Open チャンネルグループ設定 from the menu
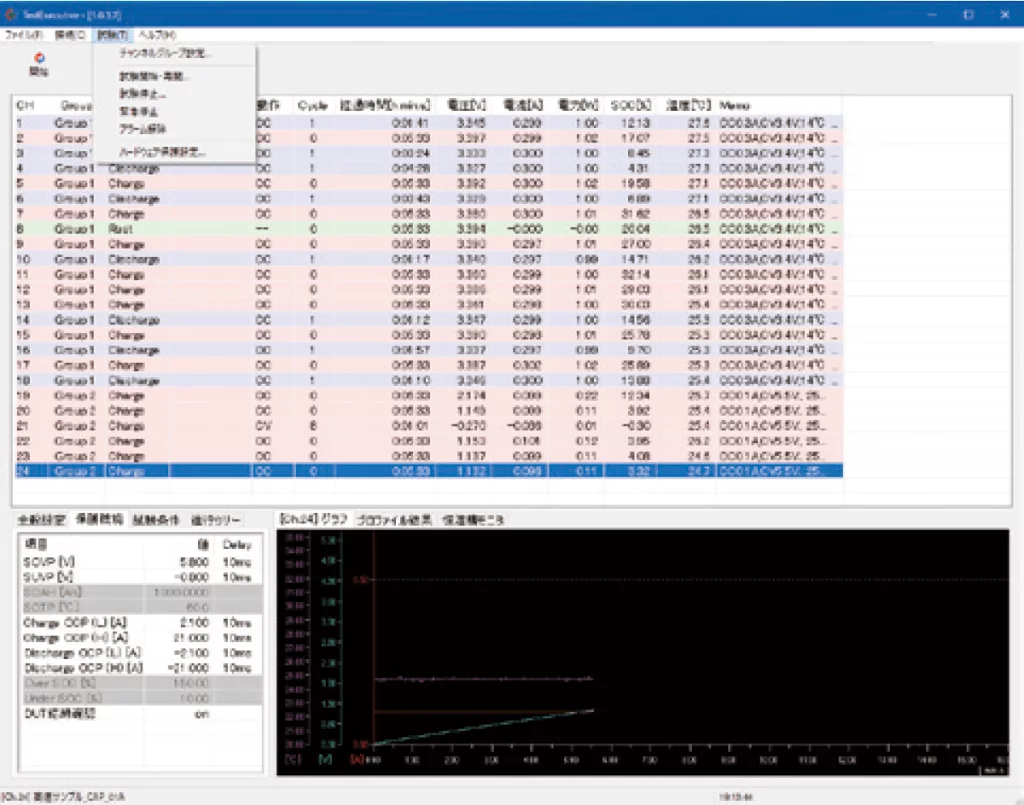The width and height of the screenshot is (1024, 805). 165,53
